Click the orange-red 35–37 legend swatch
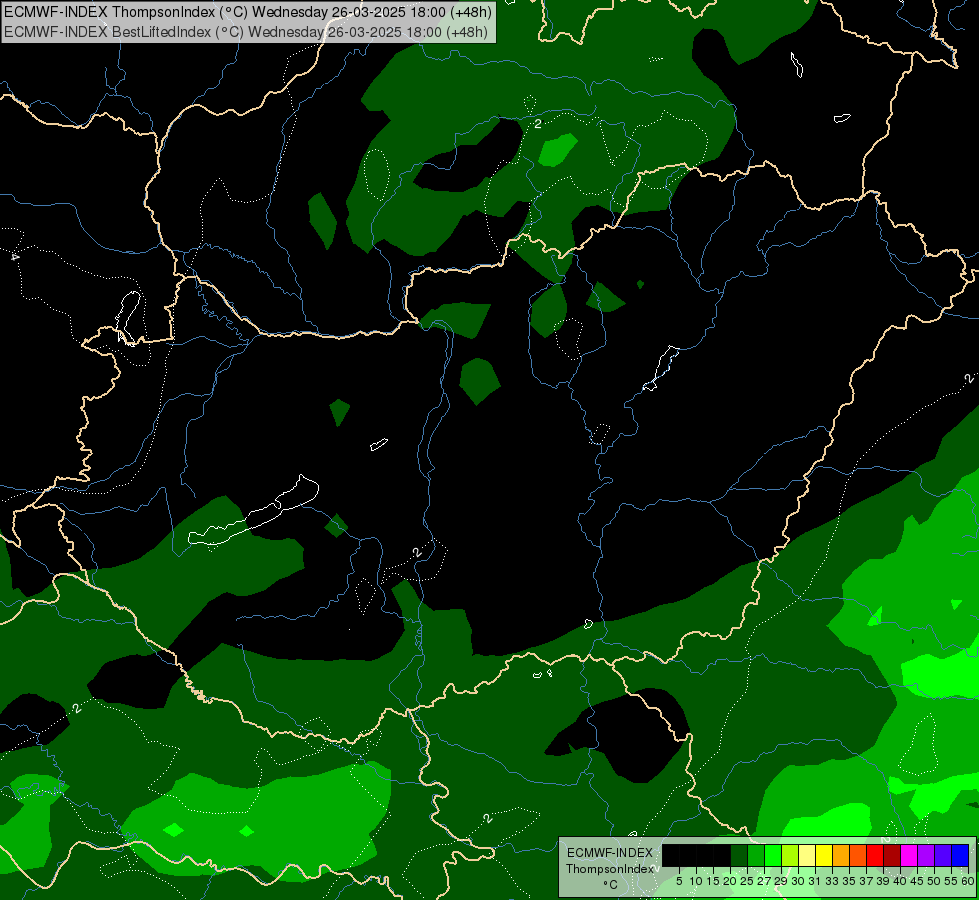 [858, 855]
